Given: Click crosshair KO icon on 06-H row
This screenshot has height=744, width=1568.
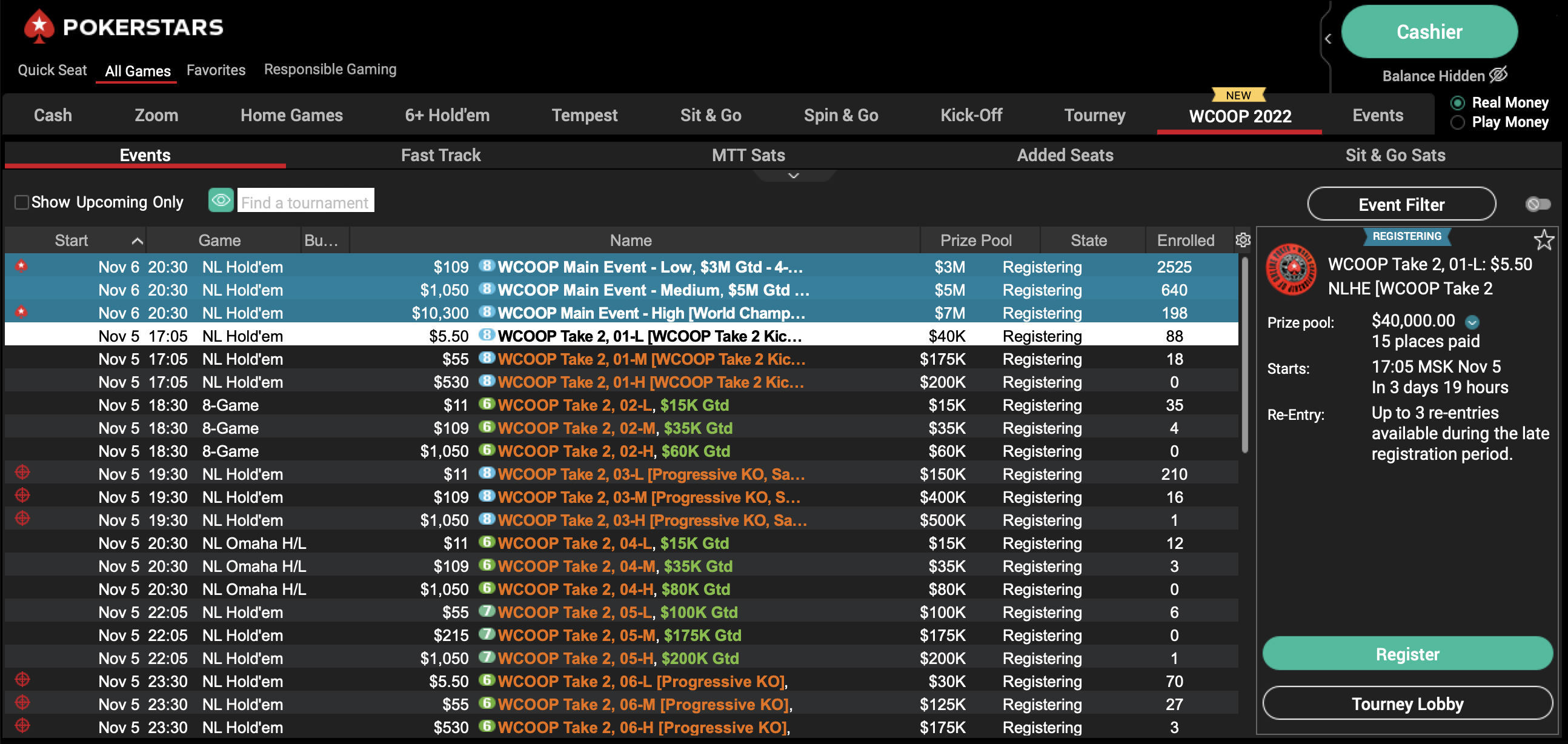Looking at the screenshot, I should click(x=22, y=725).
